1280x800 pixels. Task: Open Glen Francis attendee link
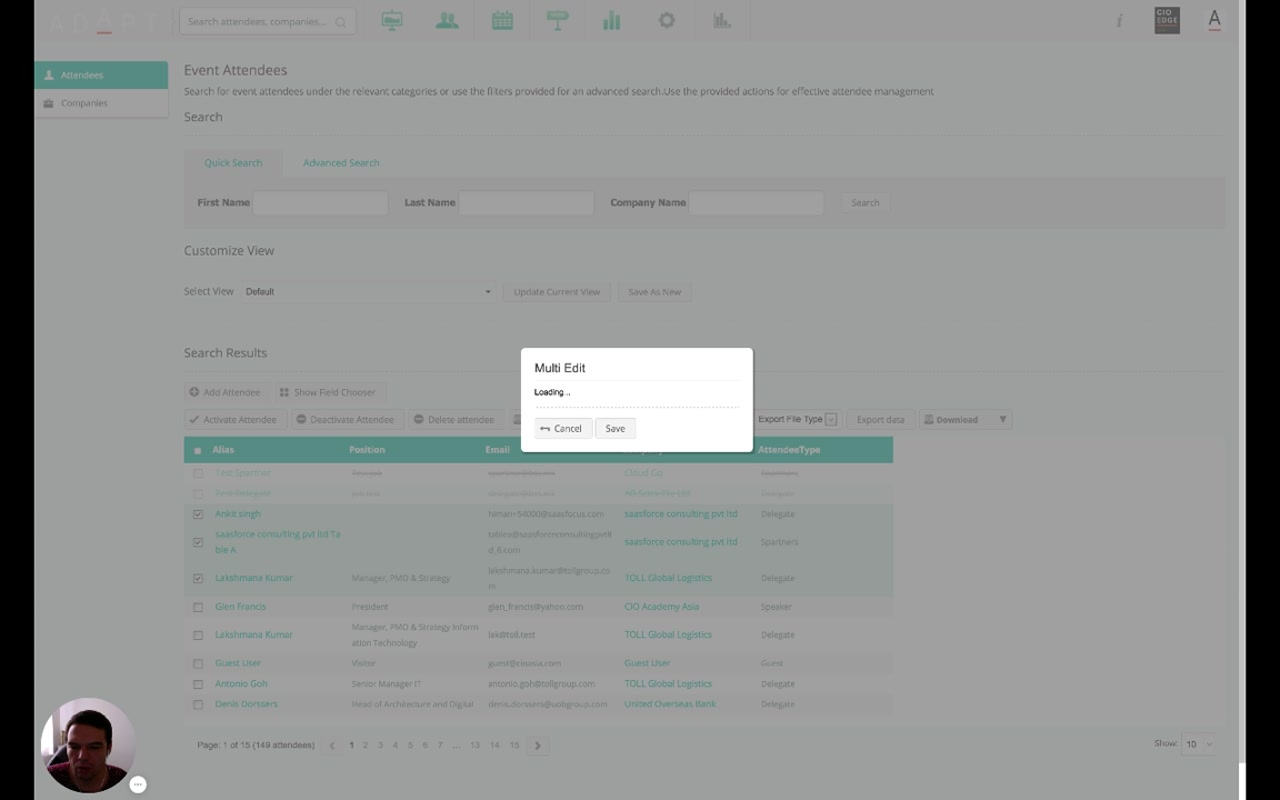[240, 607]
